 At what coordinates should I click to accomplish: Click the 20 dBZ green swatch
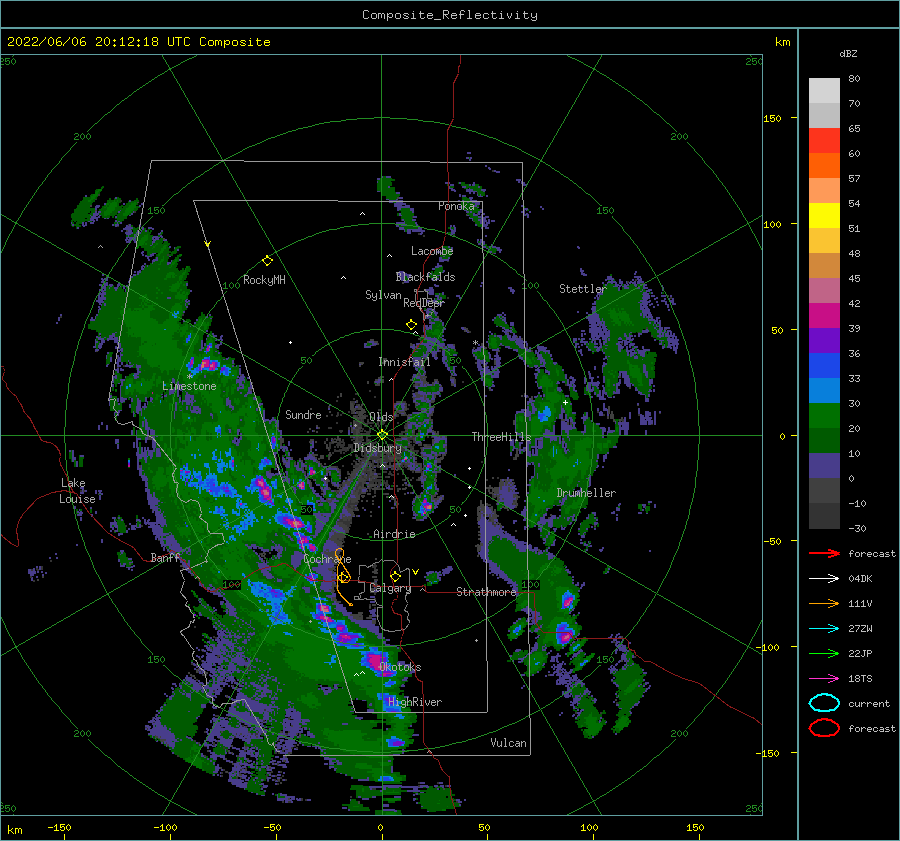tap(824, 416)
